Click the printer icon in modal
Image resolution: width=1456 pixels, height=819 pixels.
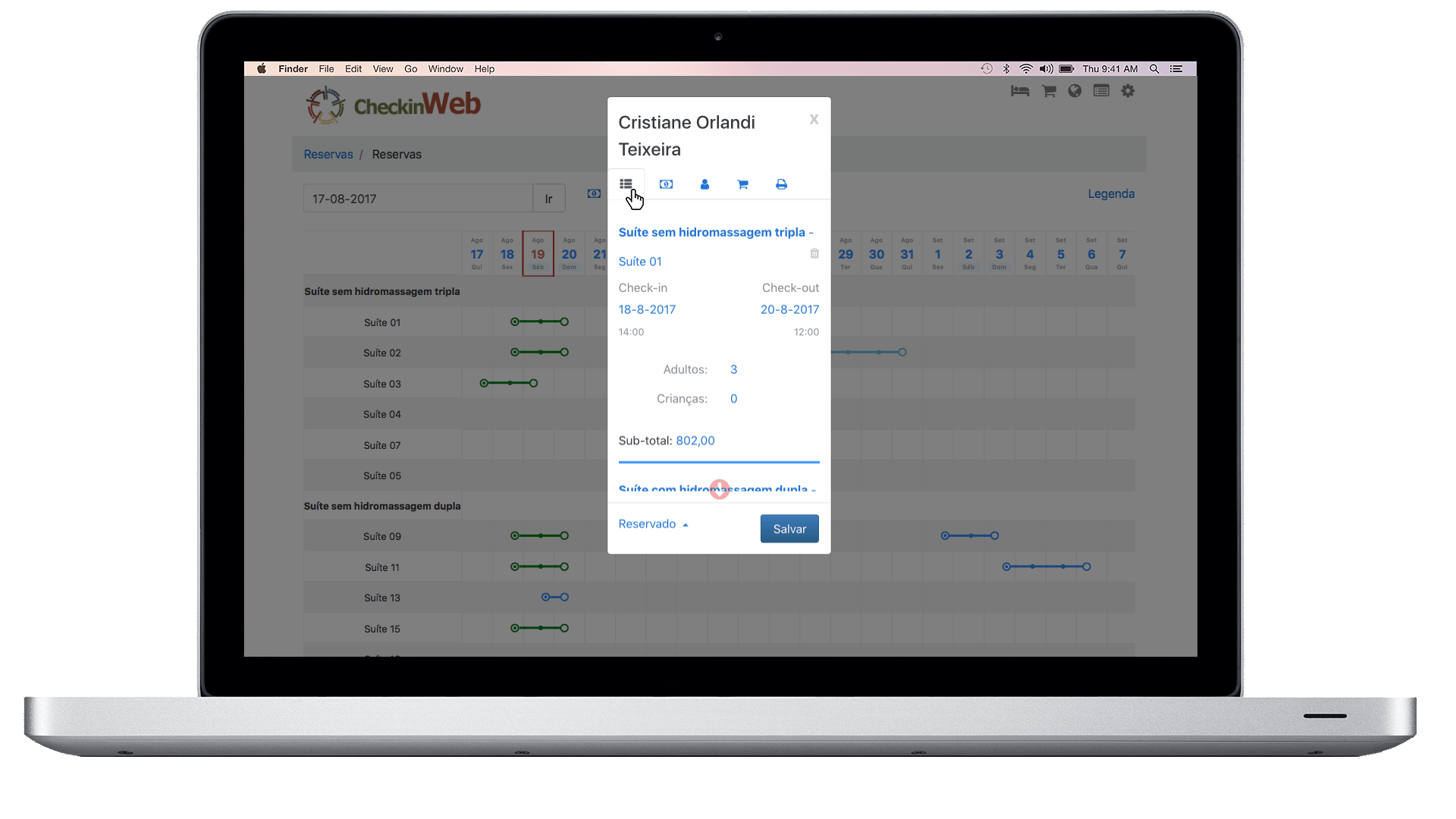[781, 184]
